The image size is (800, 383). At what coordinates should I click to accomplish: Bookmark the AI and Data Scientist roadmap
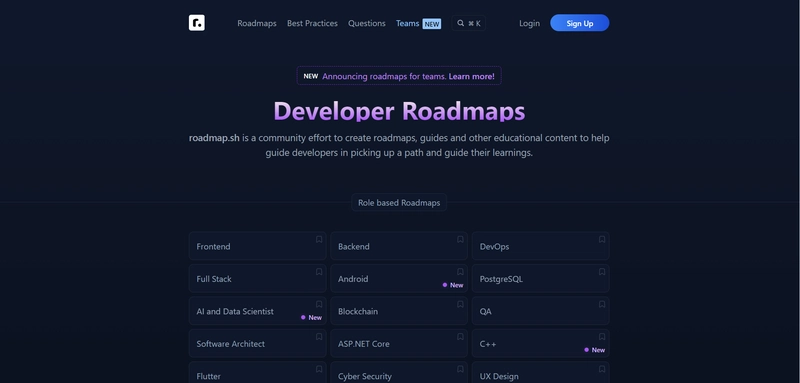pyautogui.click(x=319, y=304)
